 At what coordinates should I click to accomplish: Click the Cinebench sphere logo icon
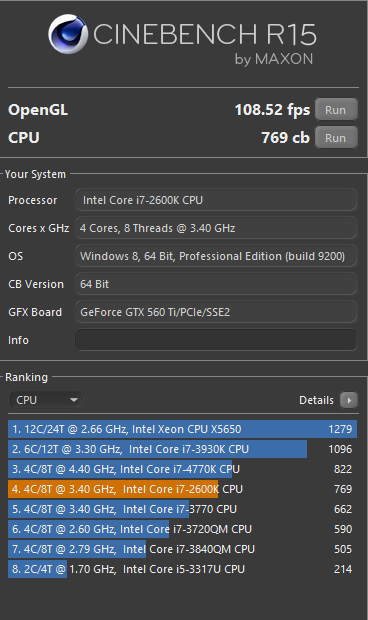pyautogui.click(x=68, y=34)
